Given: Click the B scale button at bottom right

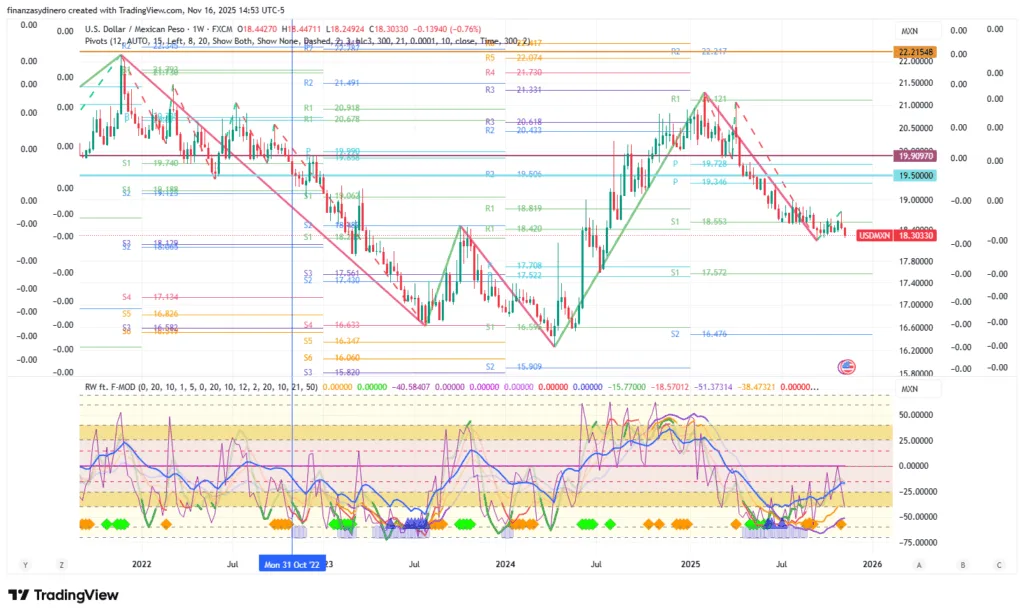Looking at the screenshot, I should tap(962, 565).
